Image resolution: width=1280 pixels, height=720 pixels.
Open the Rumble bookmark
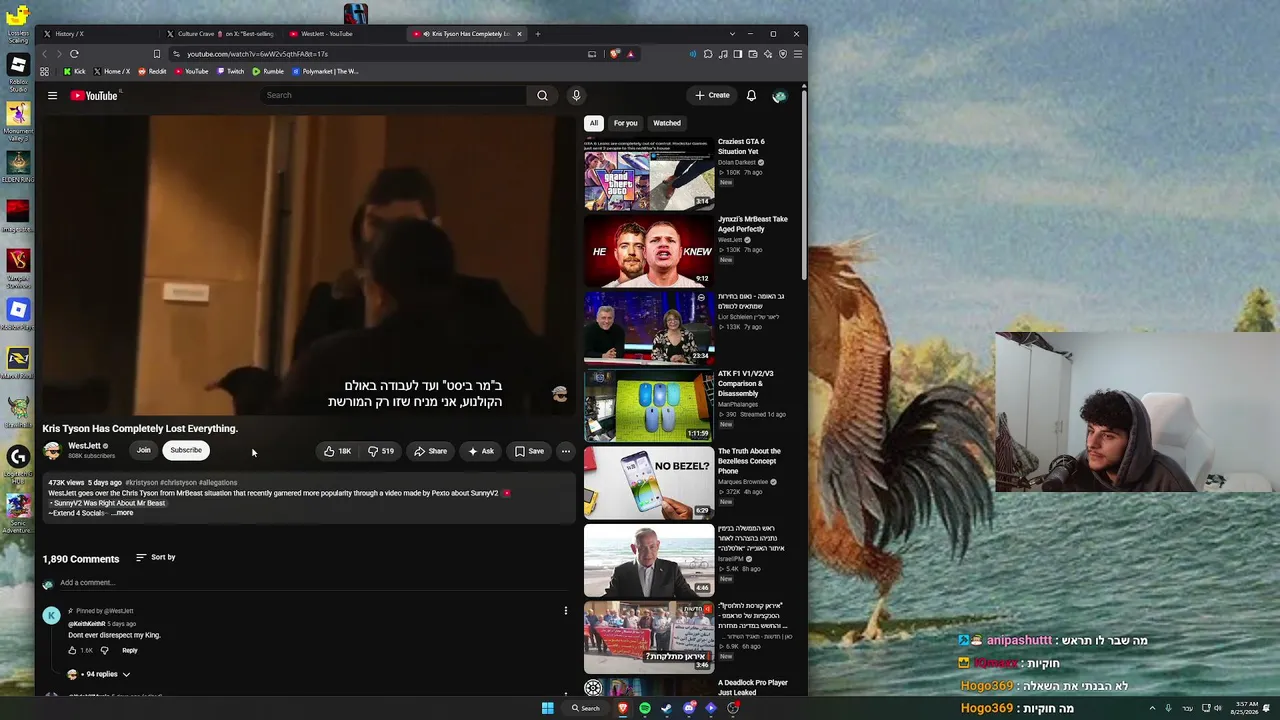(268, 72)
